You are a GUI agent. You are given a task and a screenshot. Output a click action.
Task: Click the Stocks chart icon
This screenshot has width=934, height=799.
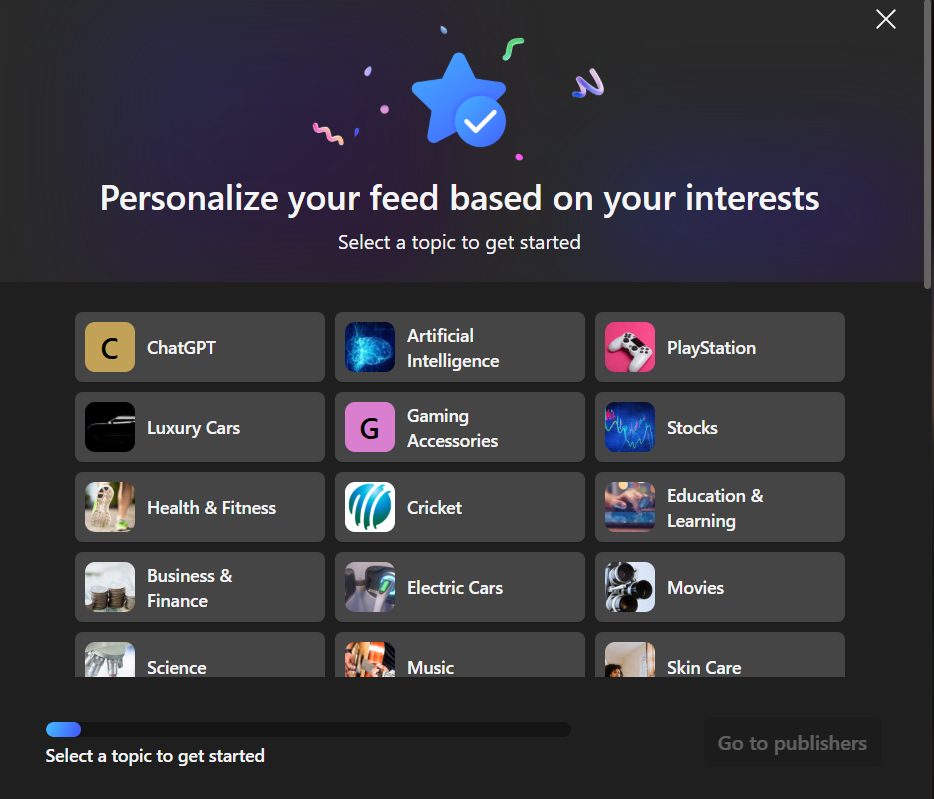pyautogui.click(x=630, y=427)
